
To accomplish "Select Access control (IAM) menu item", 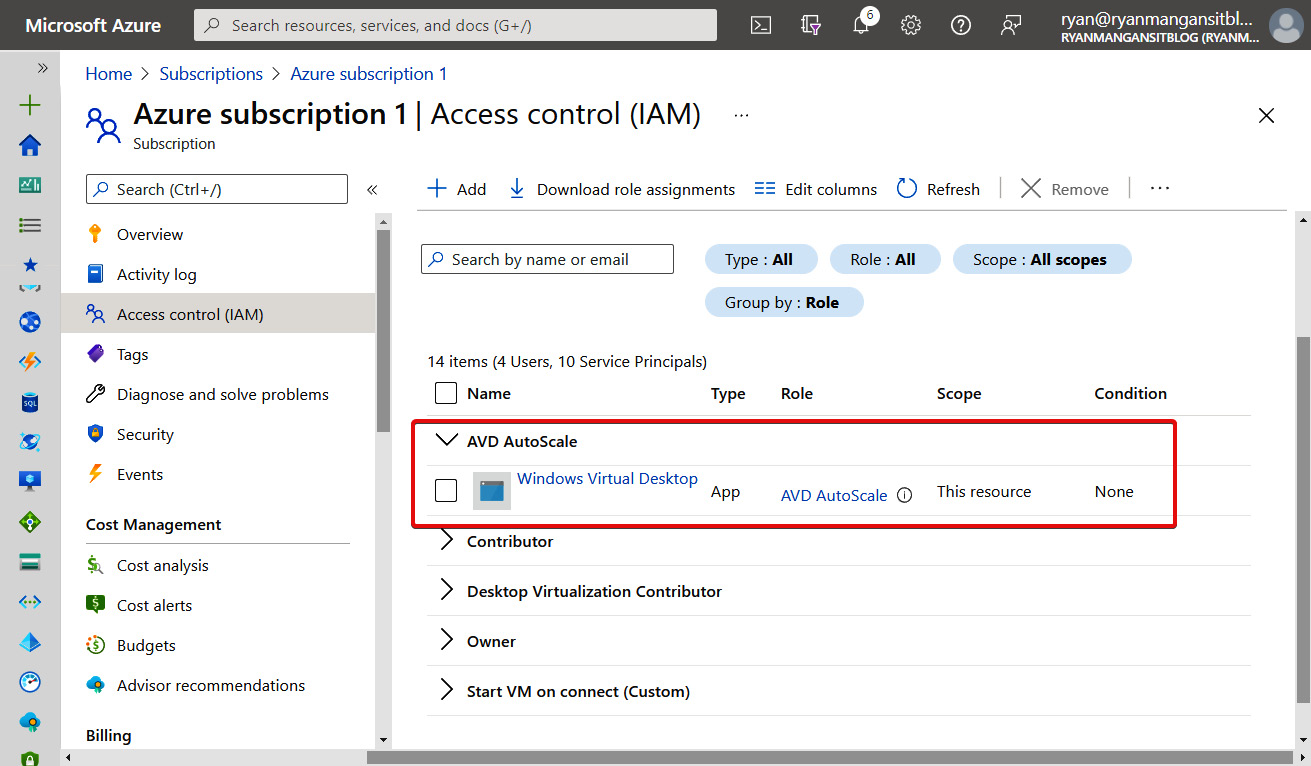I will tap(218, 314).
